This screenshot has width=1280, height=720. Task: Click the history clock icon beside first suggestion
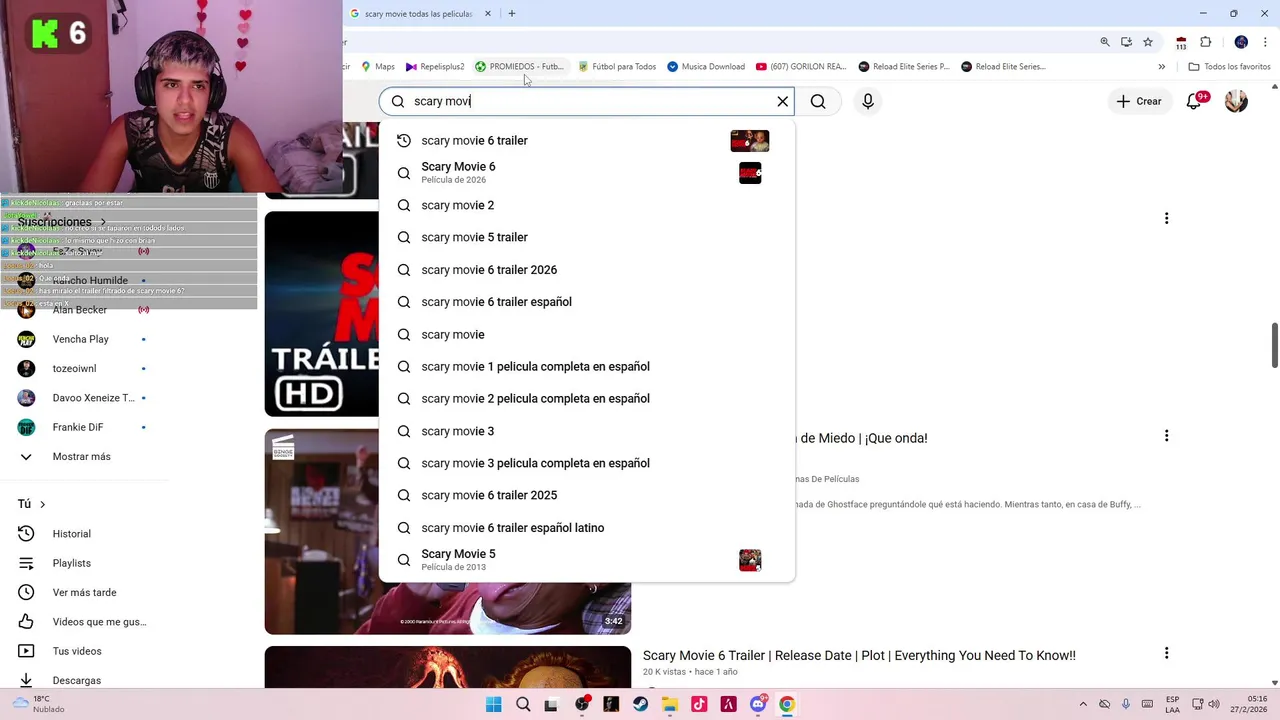[x=404, y=140]
